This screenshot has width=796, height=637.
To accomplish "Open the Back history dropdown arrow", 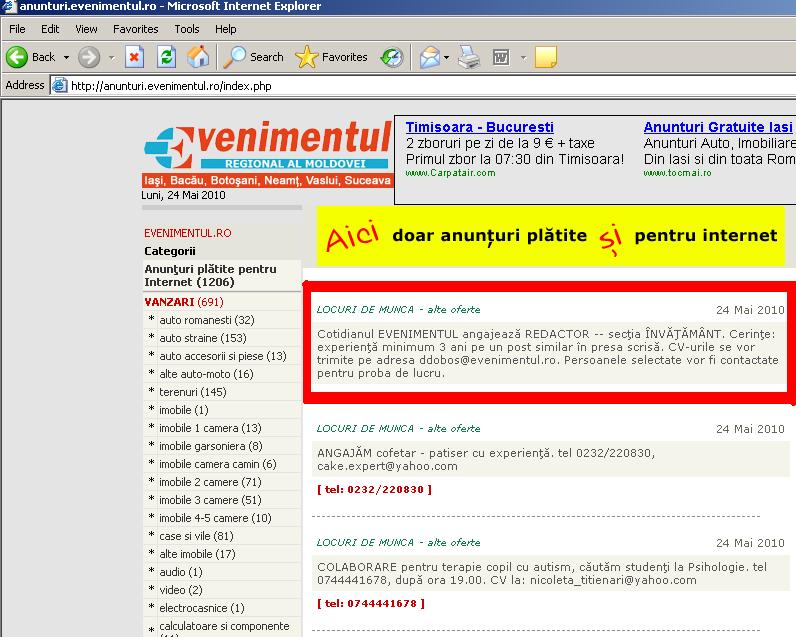I will (66, 57).
